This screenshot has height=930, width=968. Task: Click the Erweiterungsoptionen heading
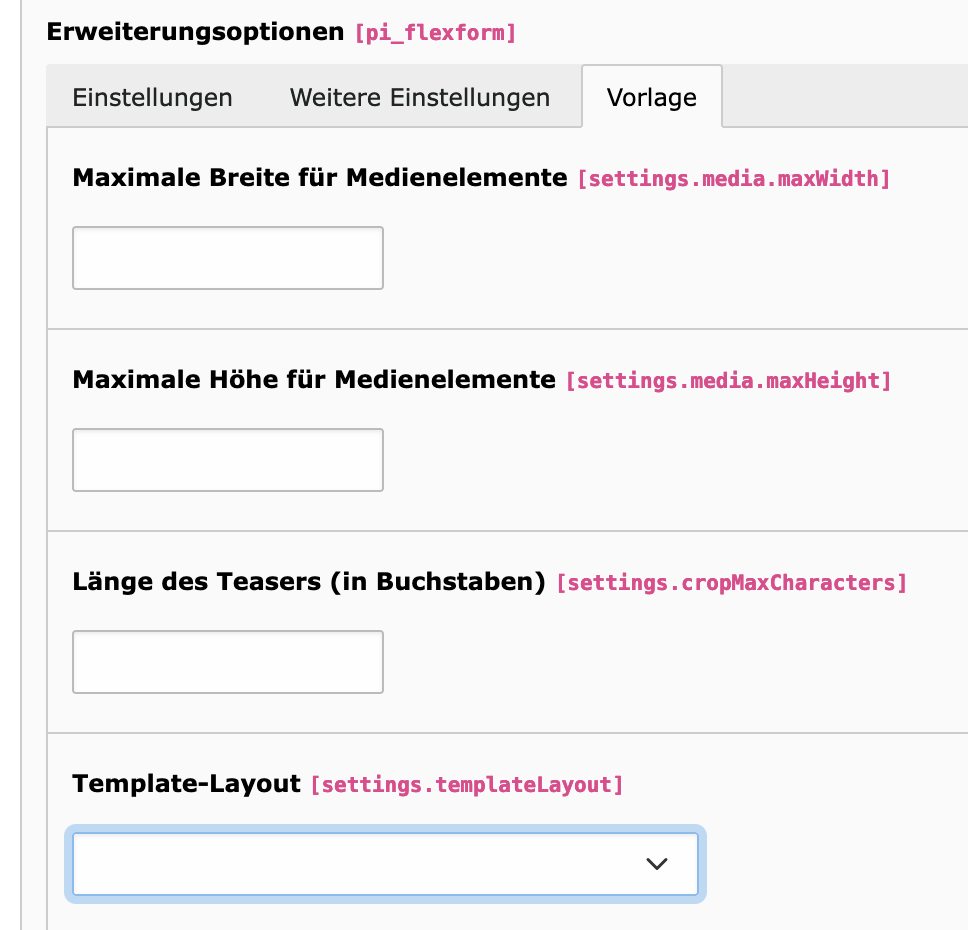coord(195,32)
